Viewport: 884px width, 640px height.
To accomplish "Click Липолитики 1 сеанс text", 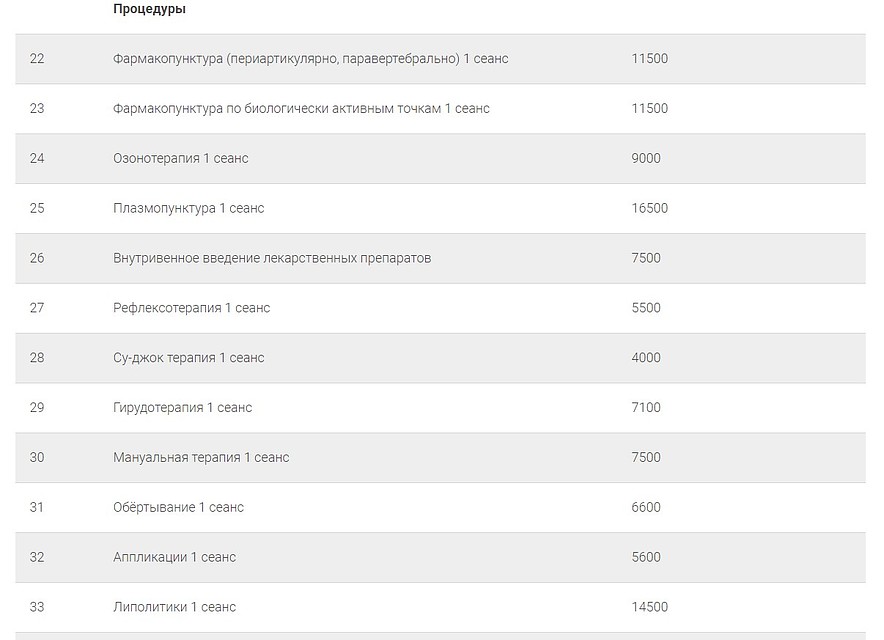I will 174,607.
